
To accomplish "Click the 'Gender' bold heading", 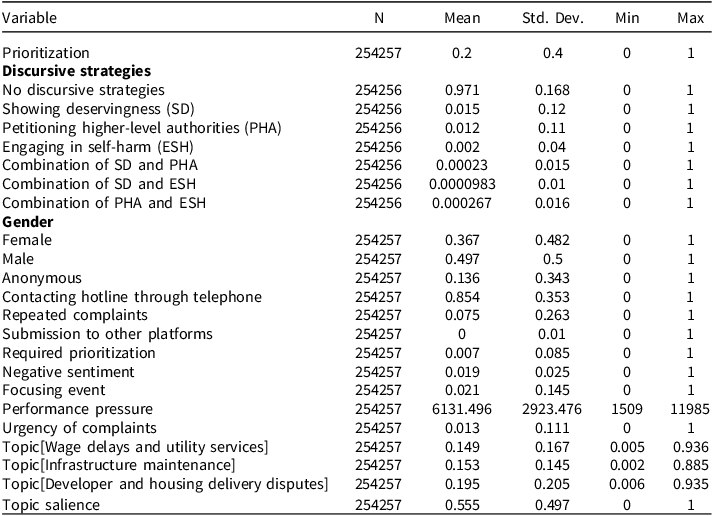I will [x=27, y=222].
